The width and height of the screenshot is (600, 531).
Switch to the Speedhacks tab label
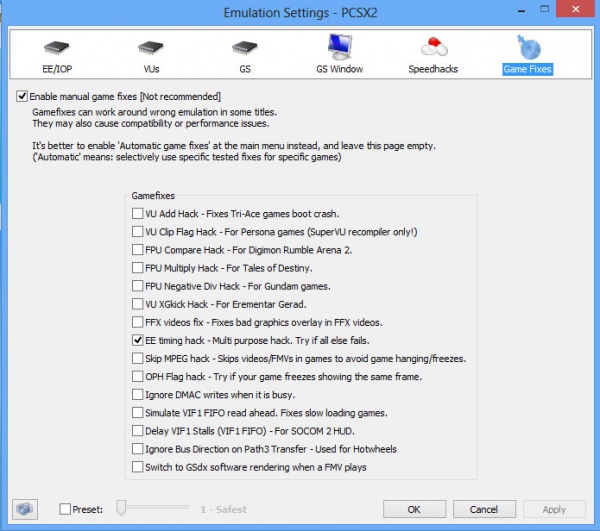433,69
